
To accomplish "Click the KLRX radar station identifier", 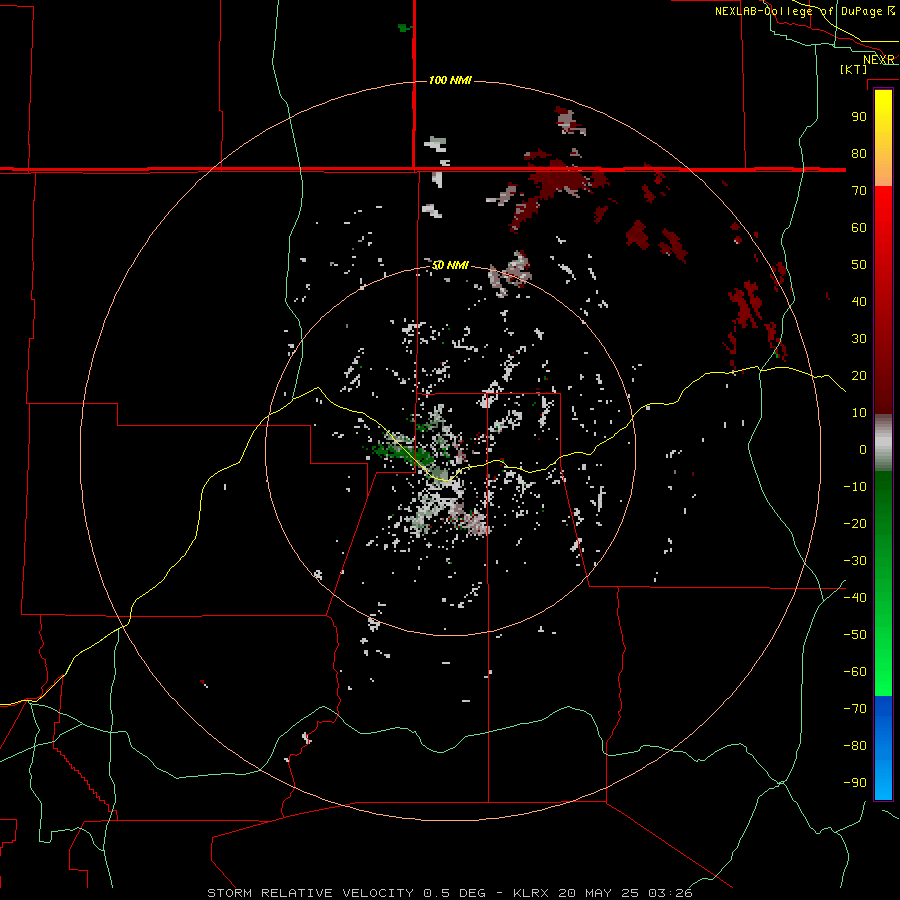I will (531, 893).
